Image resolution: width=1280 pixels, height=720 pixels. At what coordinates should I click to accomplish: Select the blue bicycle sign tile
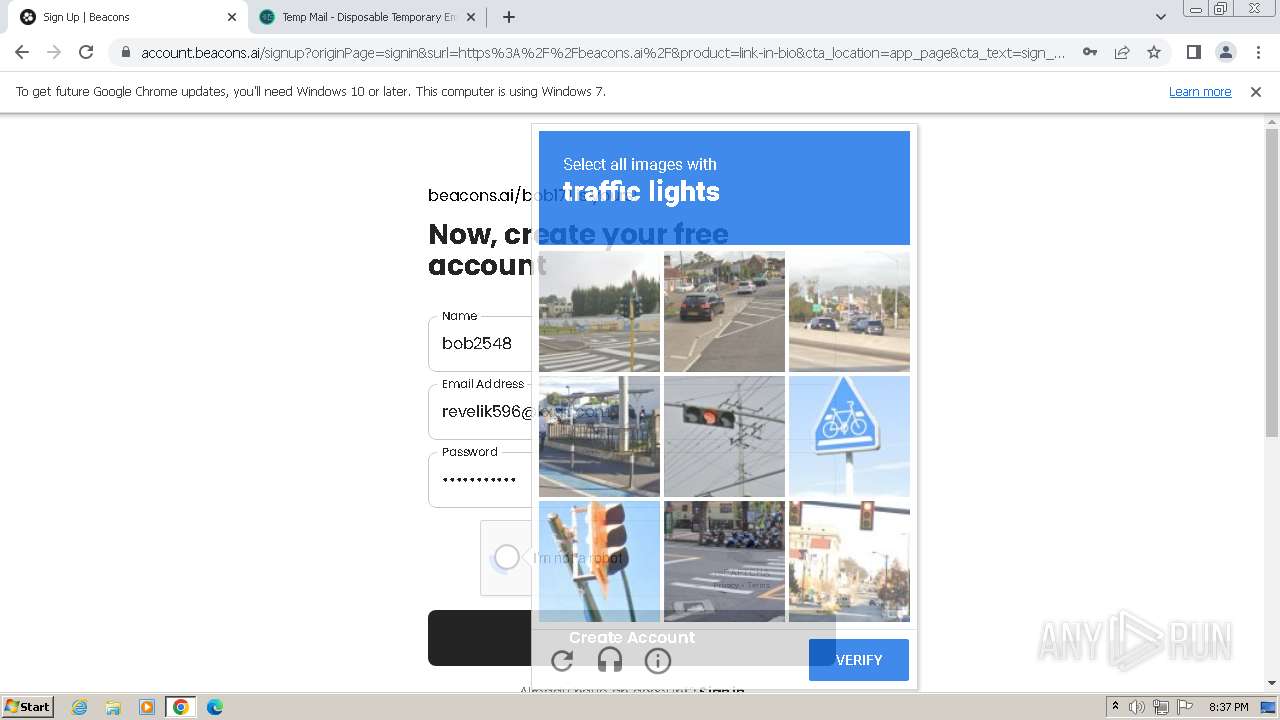[849, 436]
